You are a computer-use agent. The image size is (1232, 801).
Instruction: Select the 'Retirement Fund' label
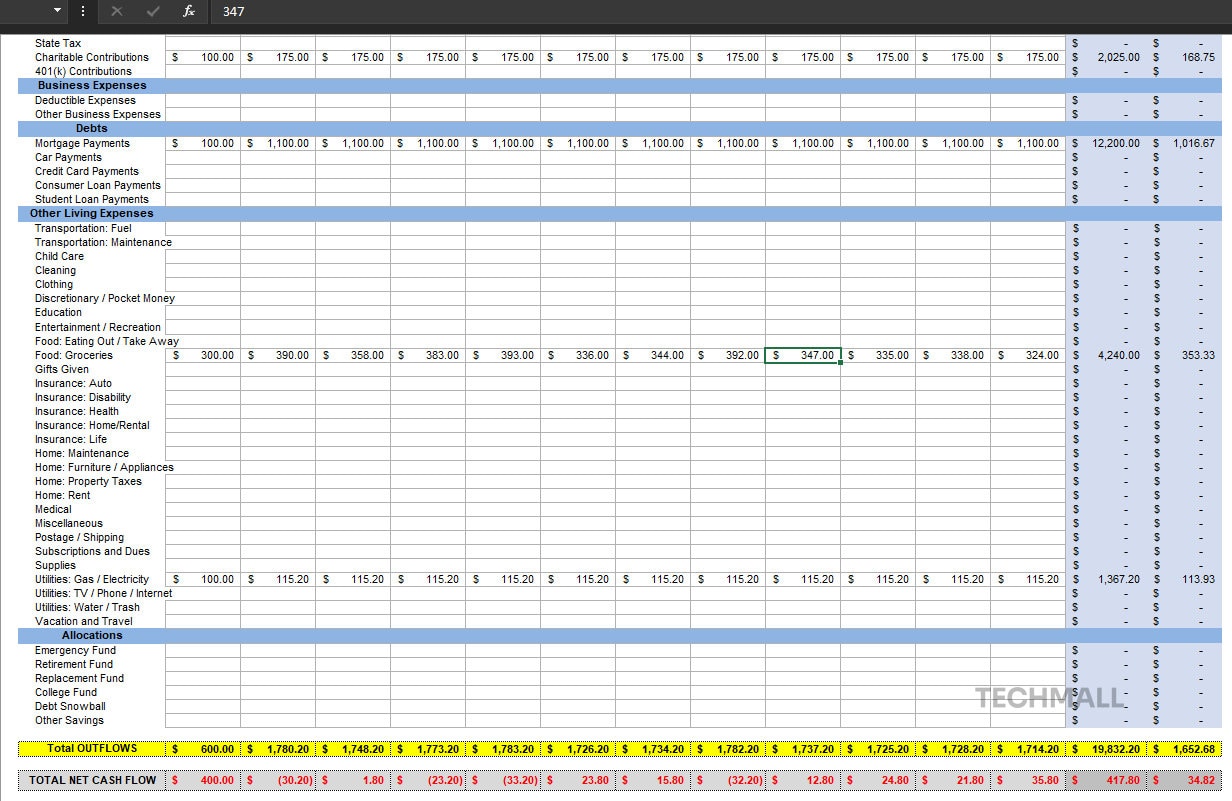point(74,664)
